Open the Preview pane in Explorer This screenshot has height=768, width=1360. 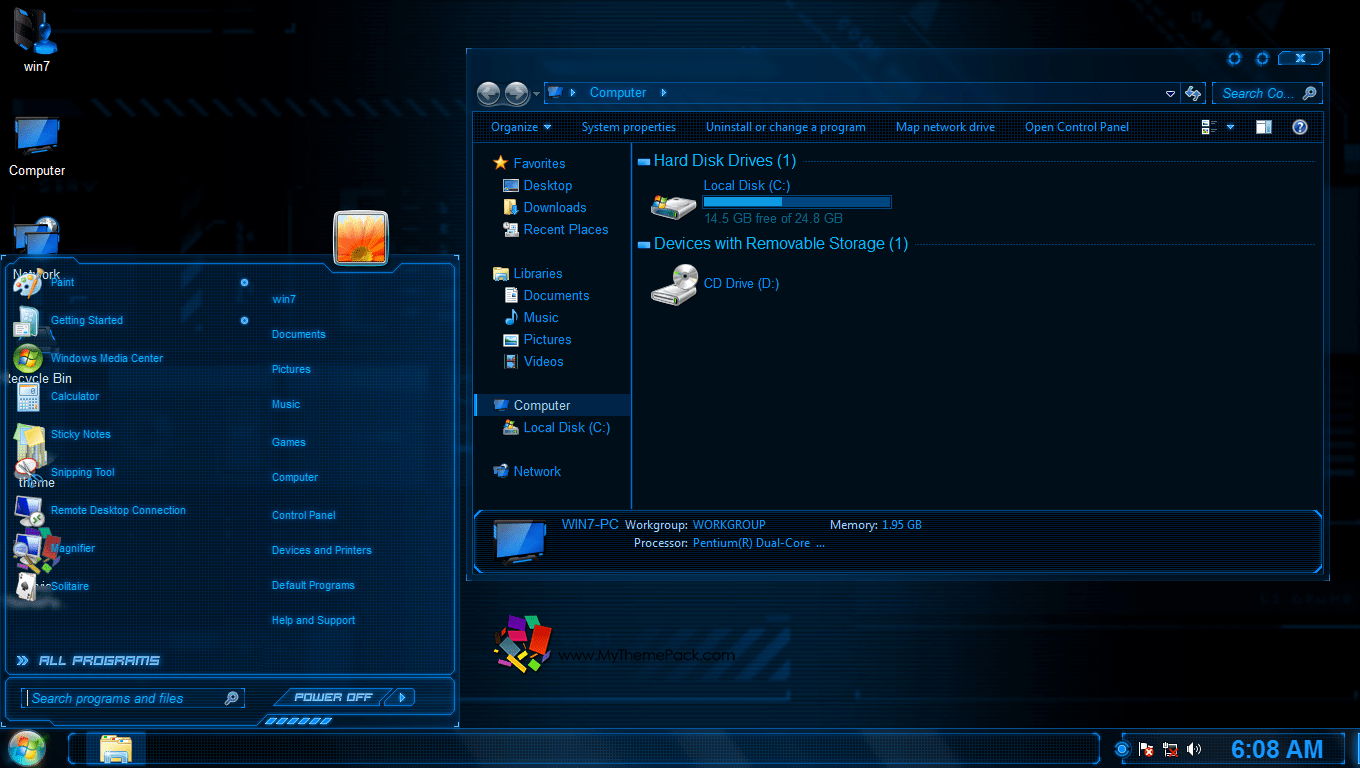pos(1263,127)
